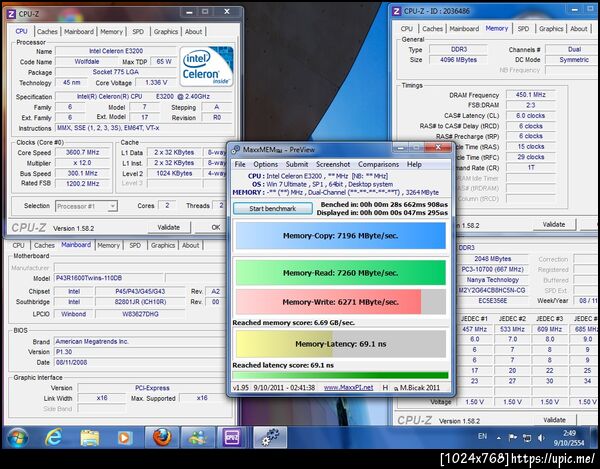
Task: Click OK in the processor CPU-Z window
Action: 216,227
